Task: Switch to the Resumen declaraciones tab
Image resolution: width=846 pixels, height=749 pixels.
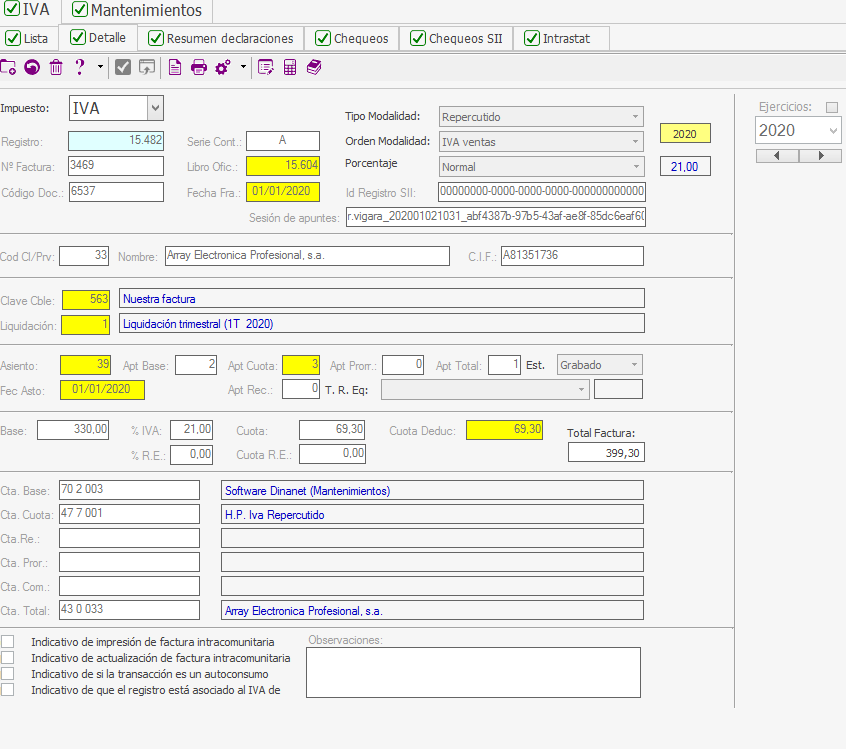Action: (x=221, y=39)
